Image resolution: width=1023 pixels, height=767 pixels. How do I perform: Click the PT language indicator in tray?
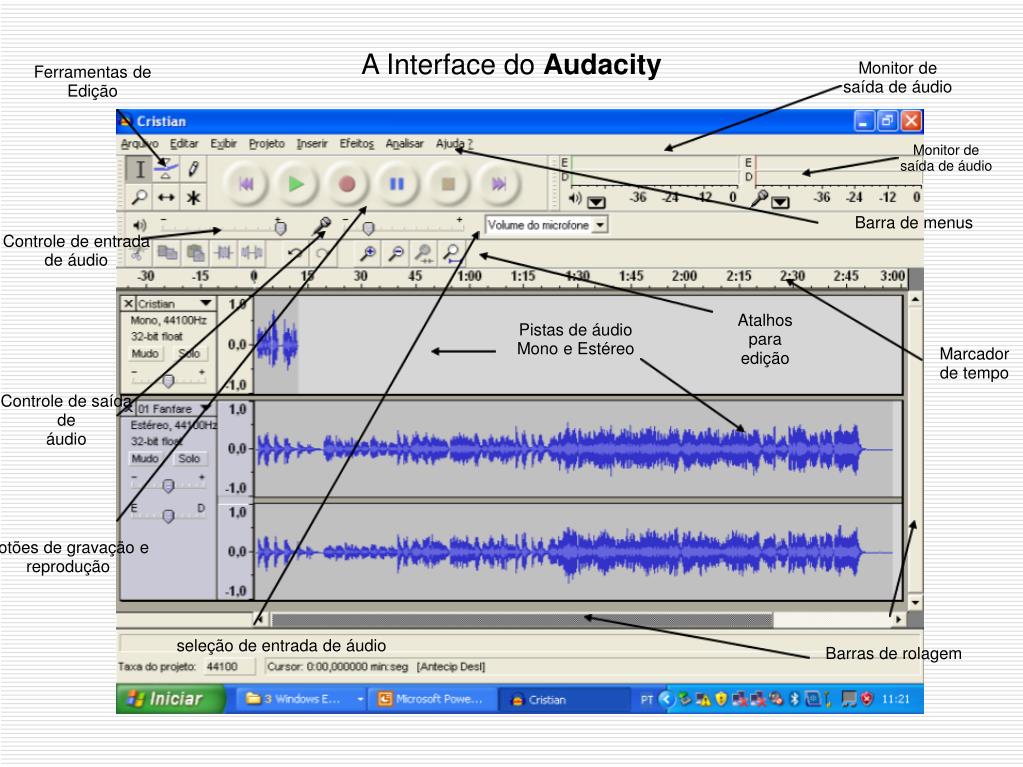coord(647,699)
